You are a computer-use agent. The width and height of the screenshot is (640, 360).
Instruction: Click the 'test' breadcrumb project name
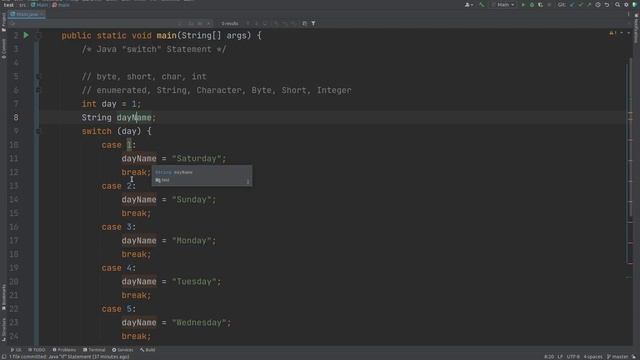pos(9,5)
